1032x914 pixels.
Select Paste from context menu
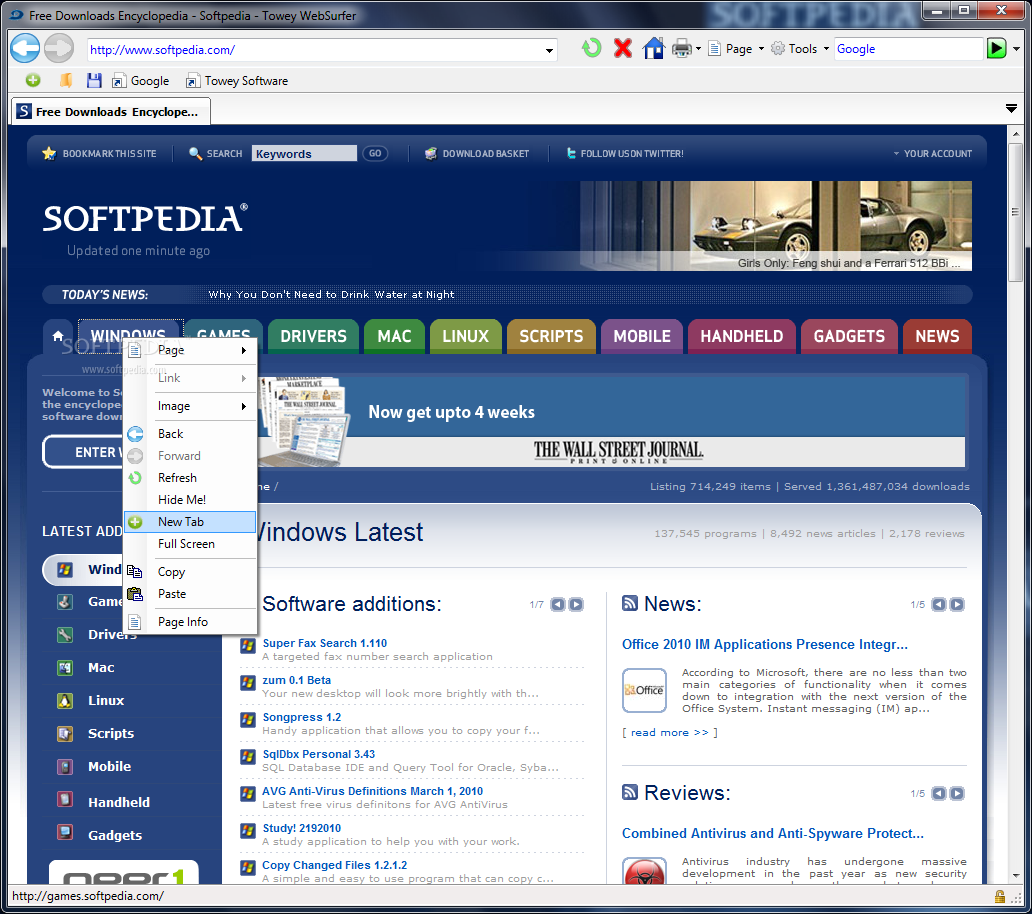click(190, 594)
